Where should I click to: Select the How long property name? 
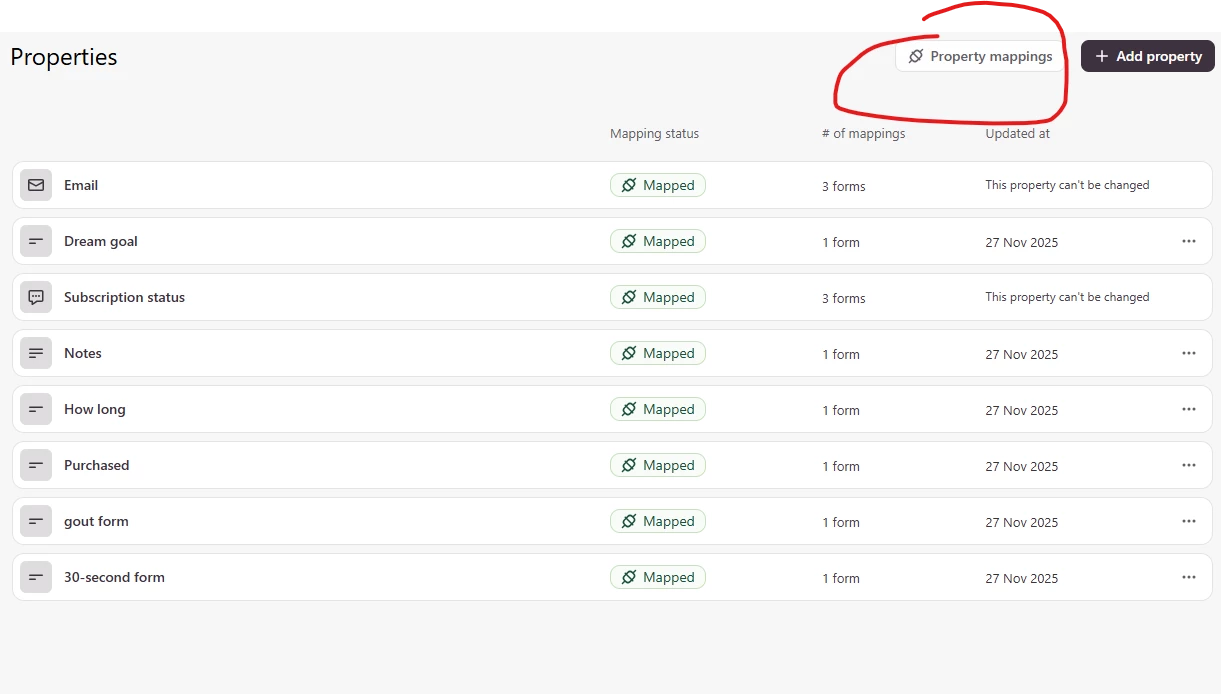pos(95,409)
